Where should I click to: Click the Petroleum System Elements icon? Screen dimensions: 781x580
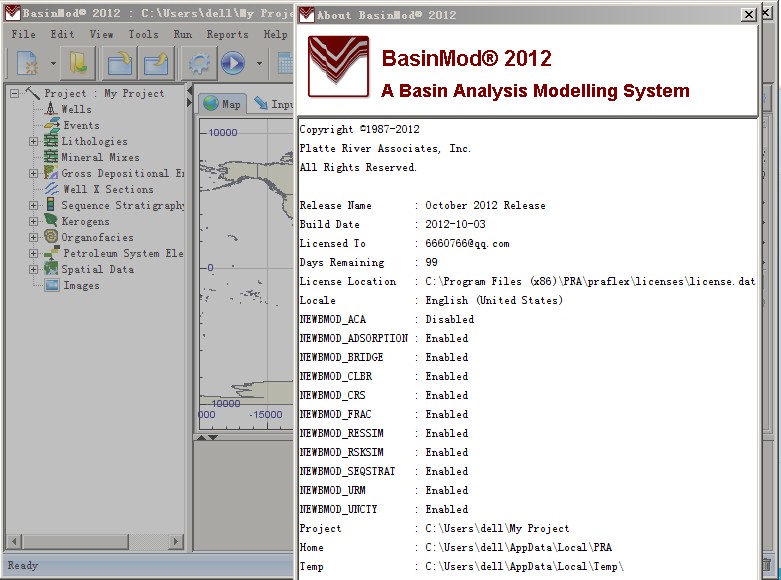click(x=51, y=253)
